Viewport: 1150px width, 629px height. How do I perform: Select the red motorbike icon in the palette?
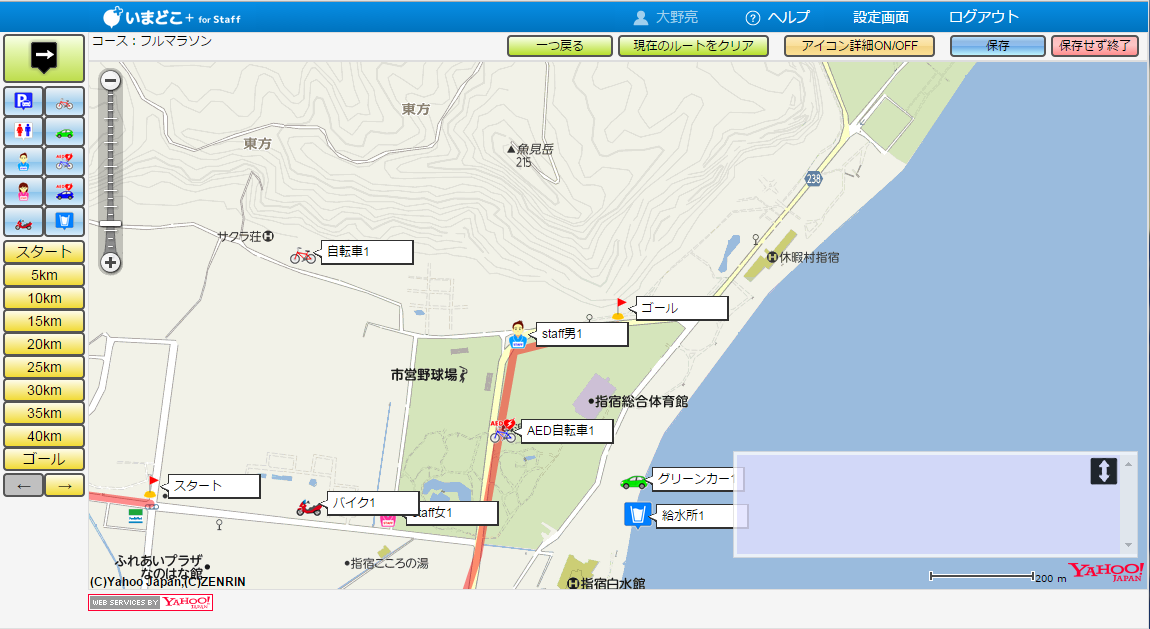(x=24, y=222)
